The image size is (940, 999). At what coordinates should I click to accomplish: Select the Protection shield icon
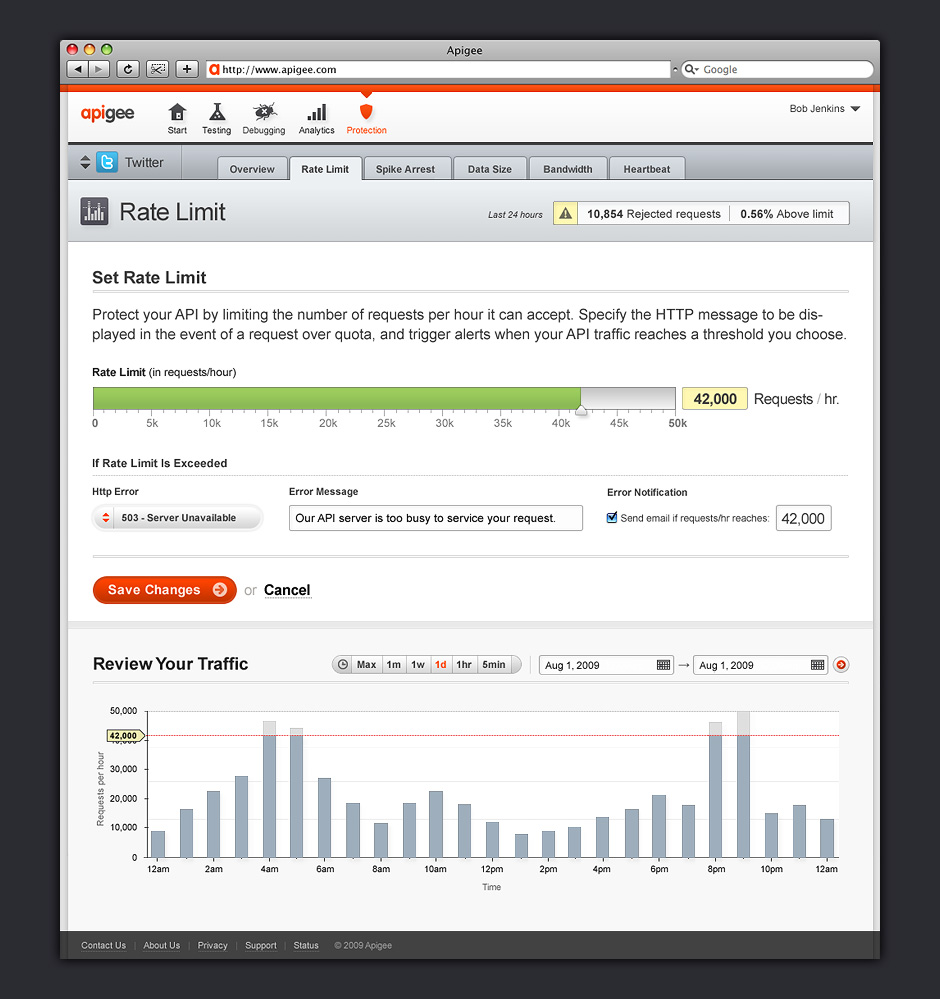tap(366, 112)
